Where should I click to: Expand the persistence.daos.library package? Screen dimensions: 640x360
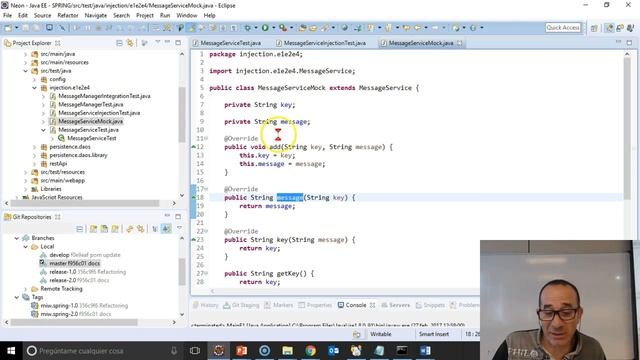tap(34, 155)
